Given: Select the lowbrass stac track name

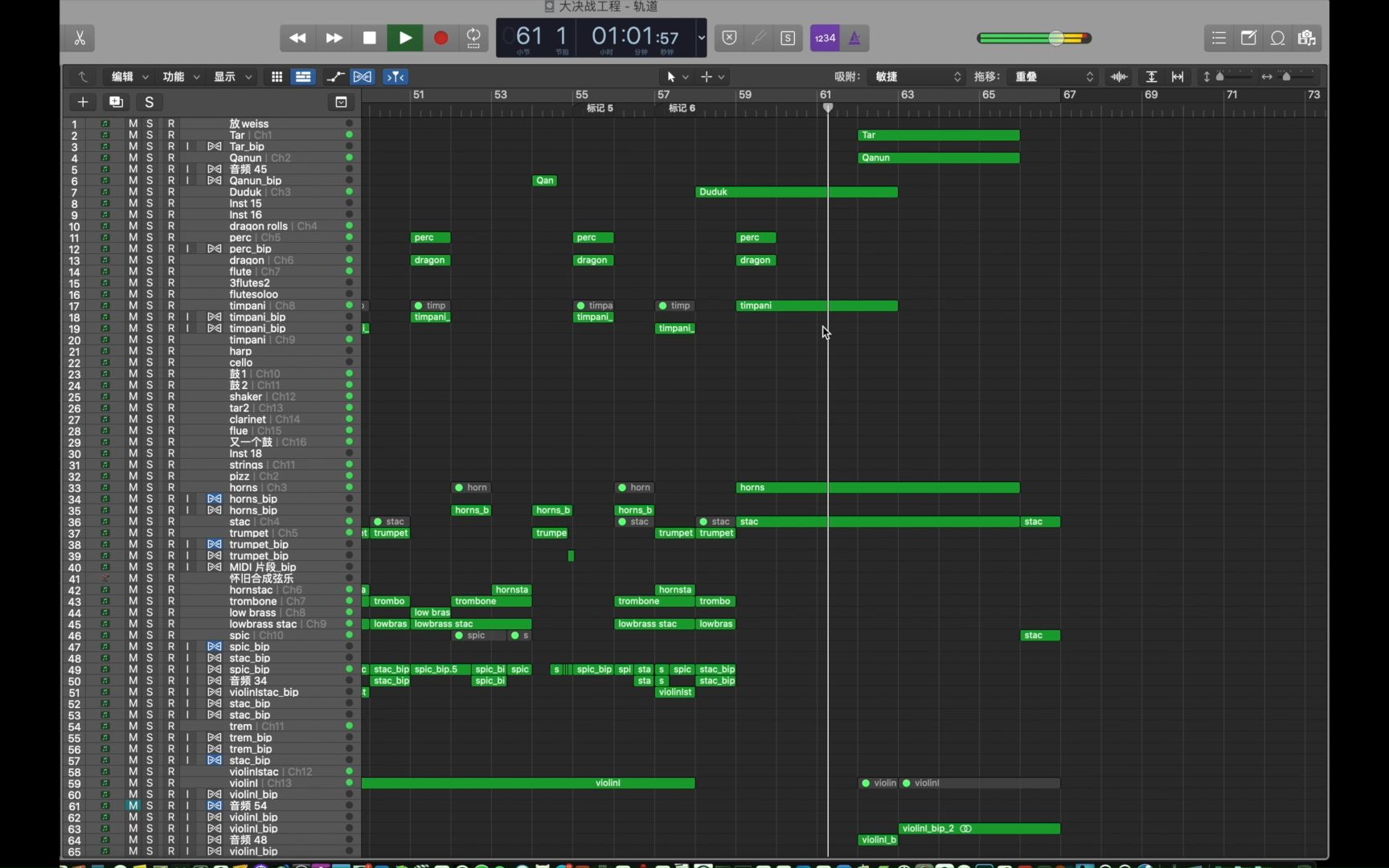Looking at the screenshot, I should point(263,624).
